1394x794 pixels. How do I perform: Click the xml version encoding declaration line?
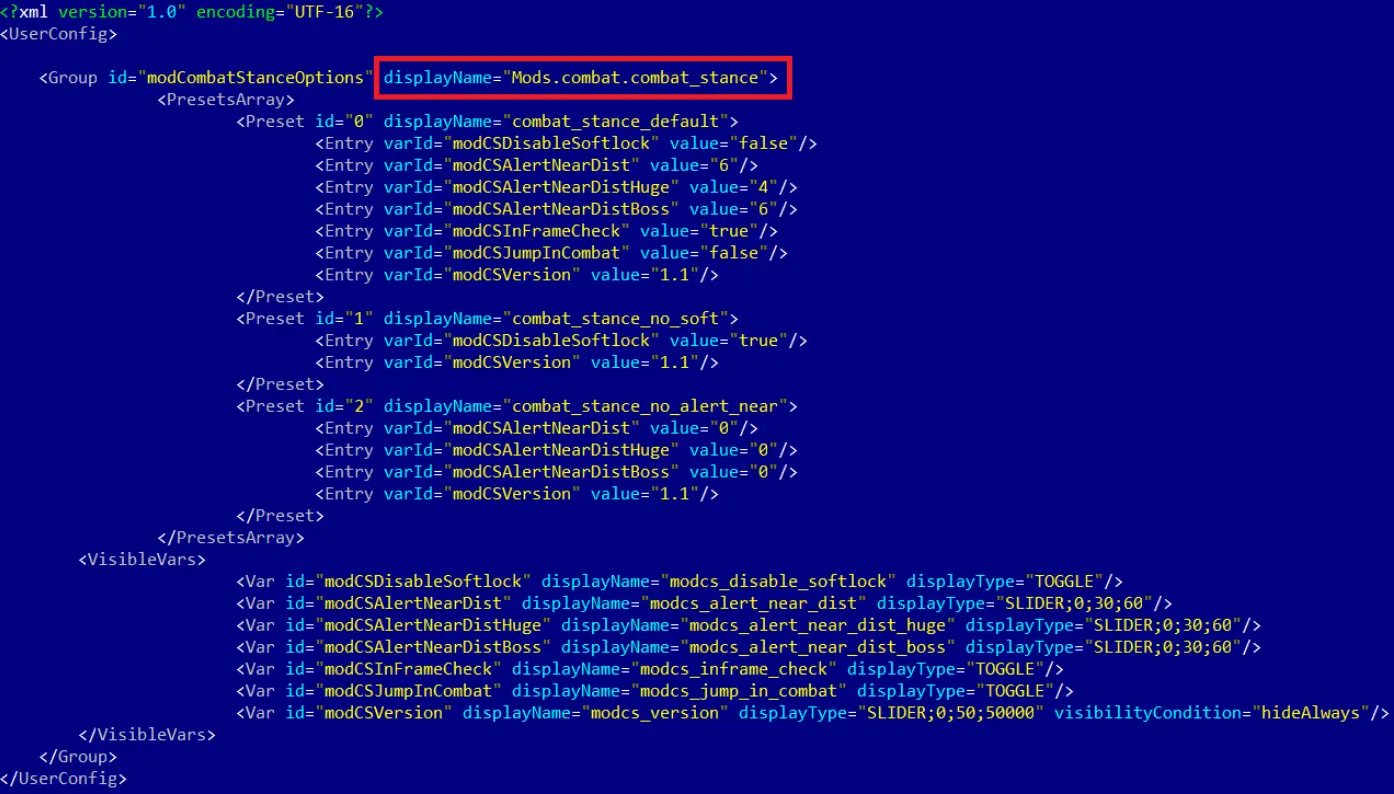point(192,12)
